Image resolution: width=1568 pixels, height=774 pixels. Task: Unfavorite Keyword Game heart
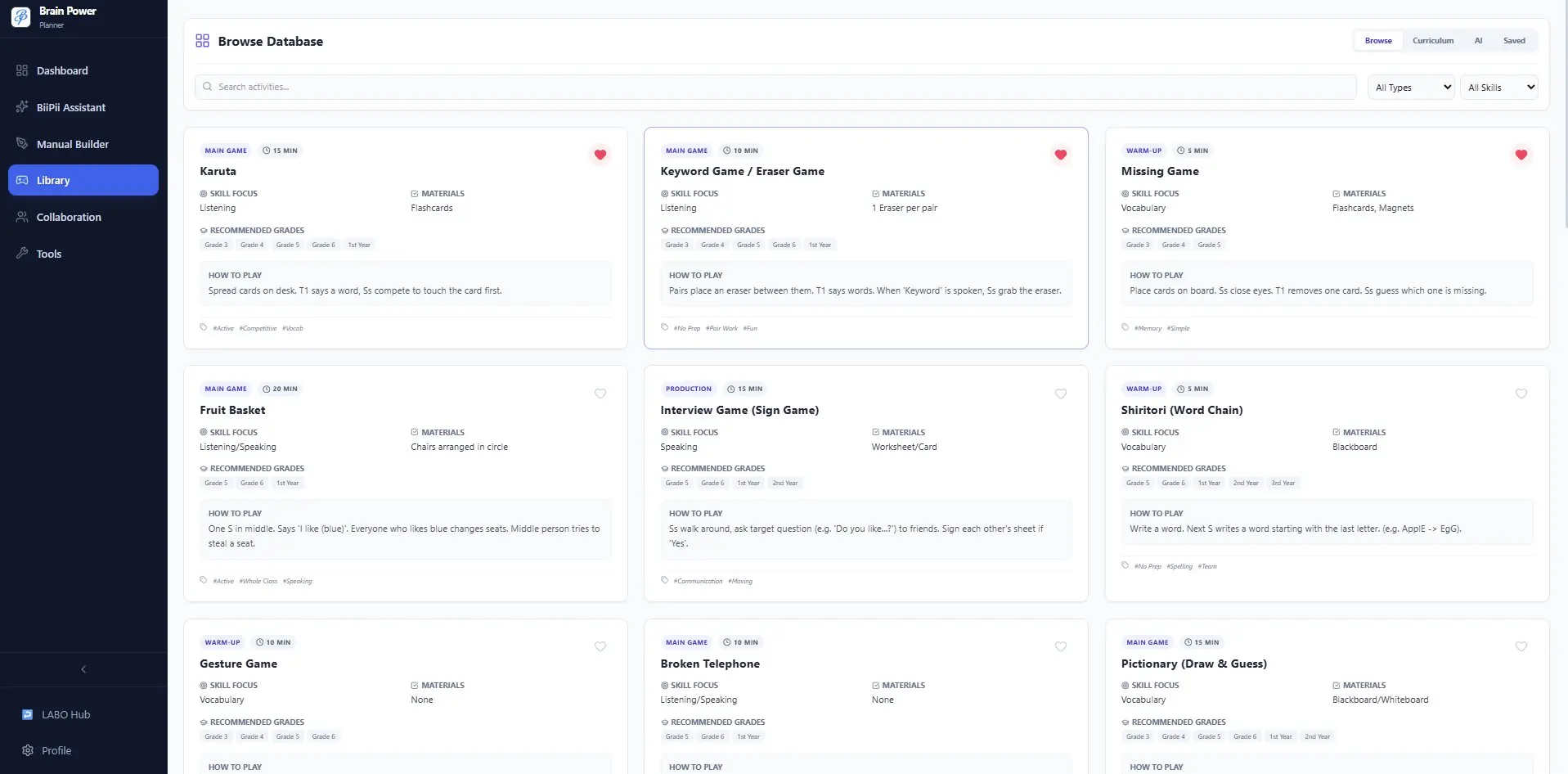click(1061, 155)
